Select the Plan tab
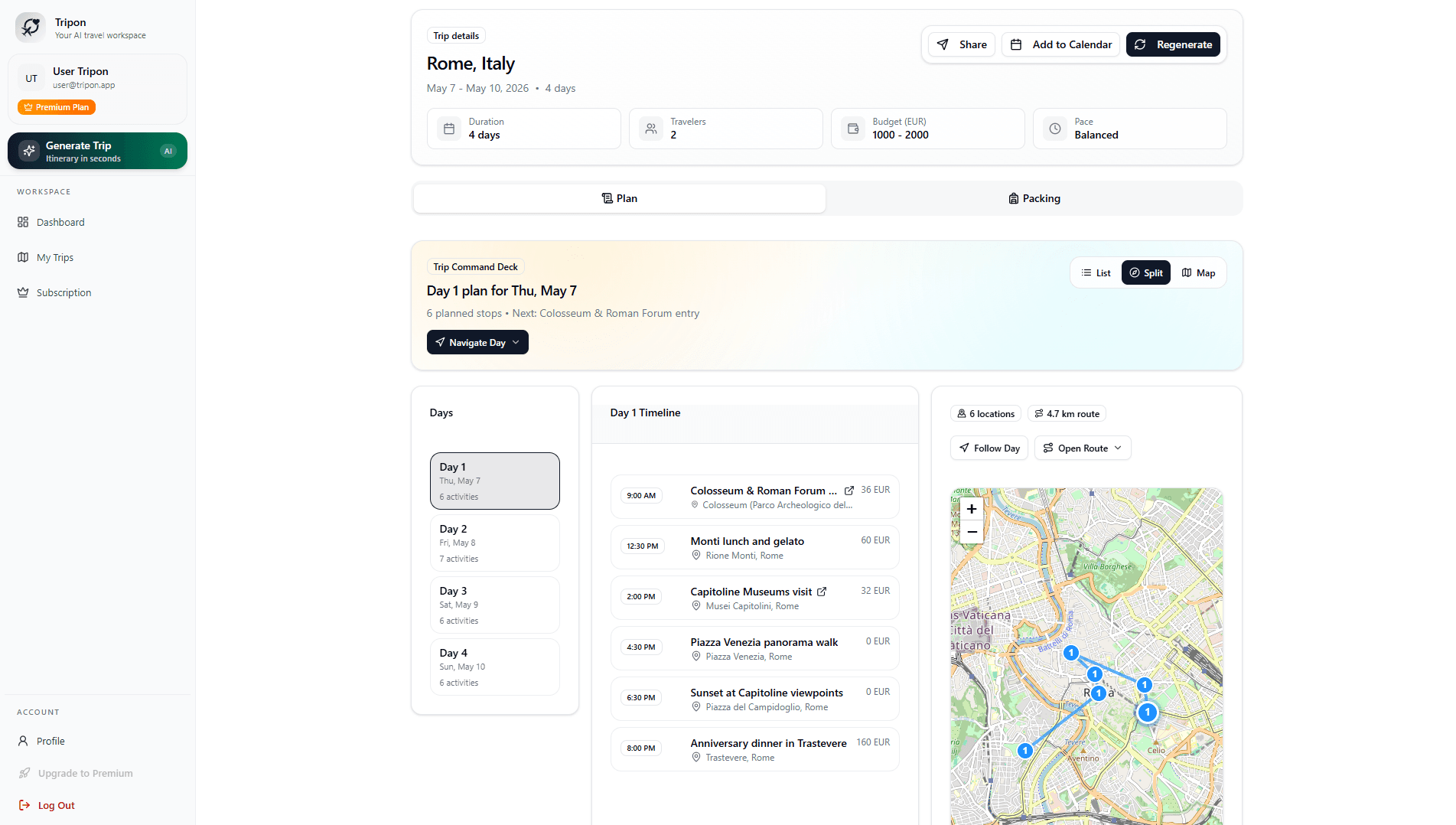This screenshot has width=1456, height=825. pyautogui.click(x=619, y=198)
